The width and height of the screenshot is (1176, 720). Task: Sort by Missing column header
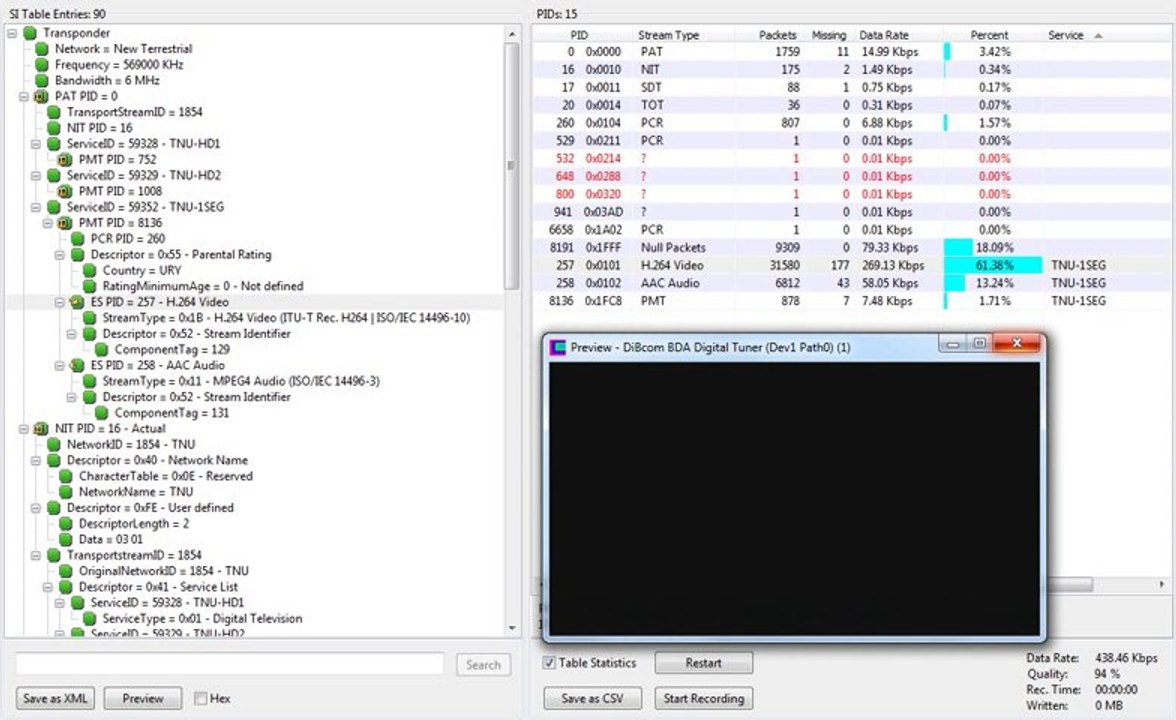(829, 34)
